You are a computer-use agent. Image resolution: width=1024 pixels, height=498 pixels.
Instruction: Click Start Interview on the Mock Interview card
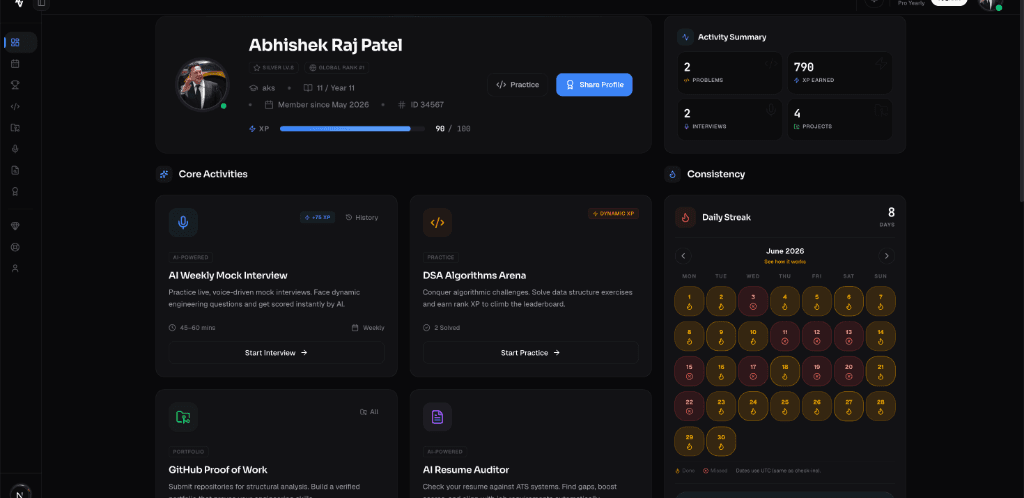coord(276,352)
